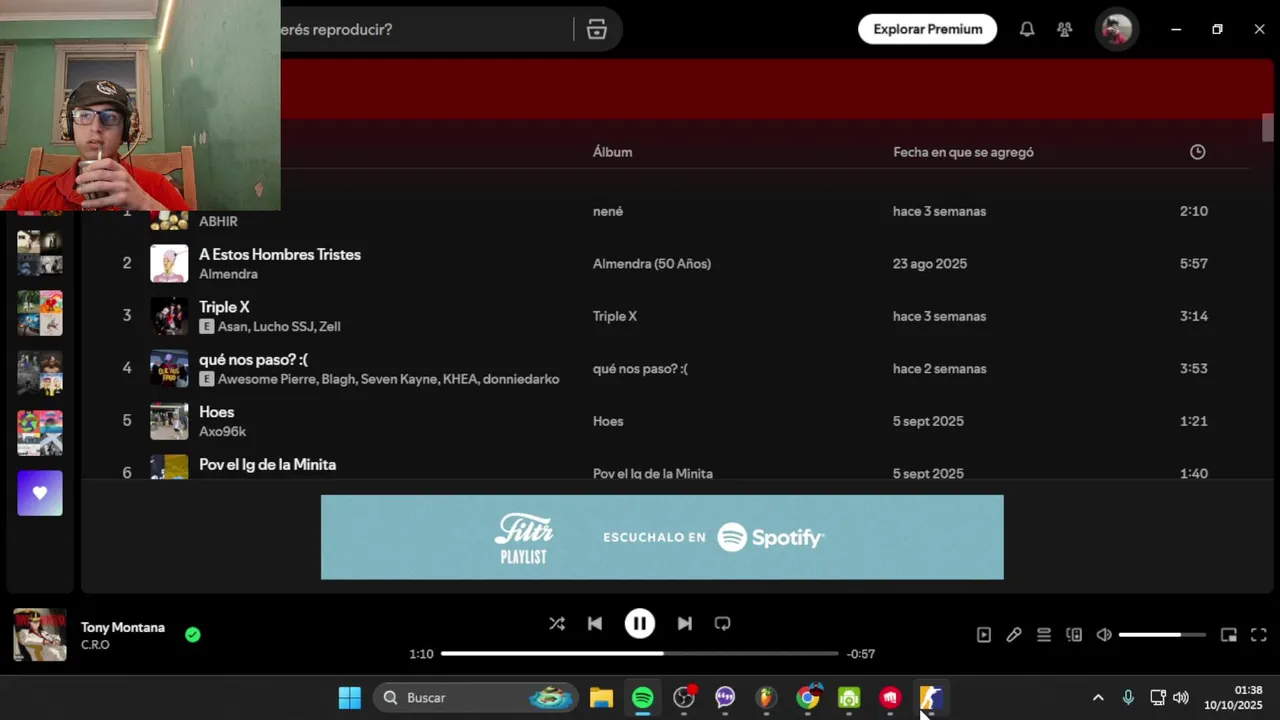Screen dimensions: 1280x720
Task: Click the browse icon in search bar
Action: pyautogui.click(x=597, y=29)
